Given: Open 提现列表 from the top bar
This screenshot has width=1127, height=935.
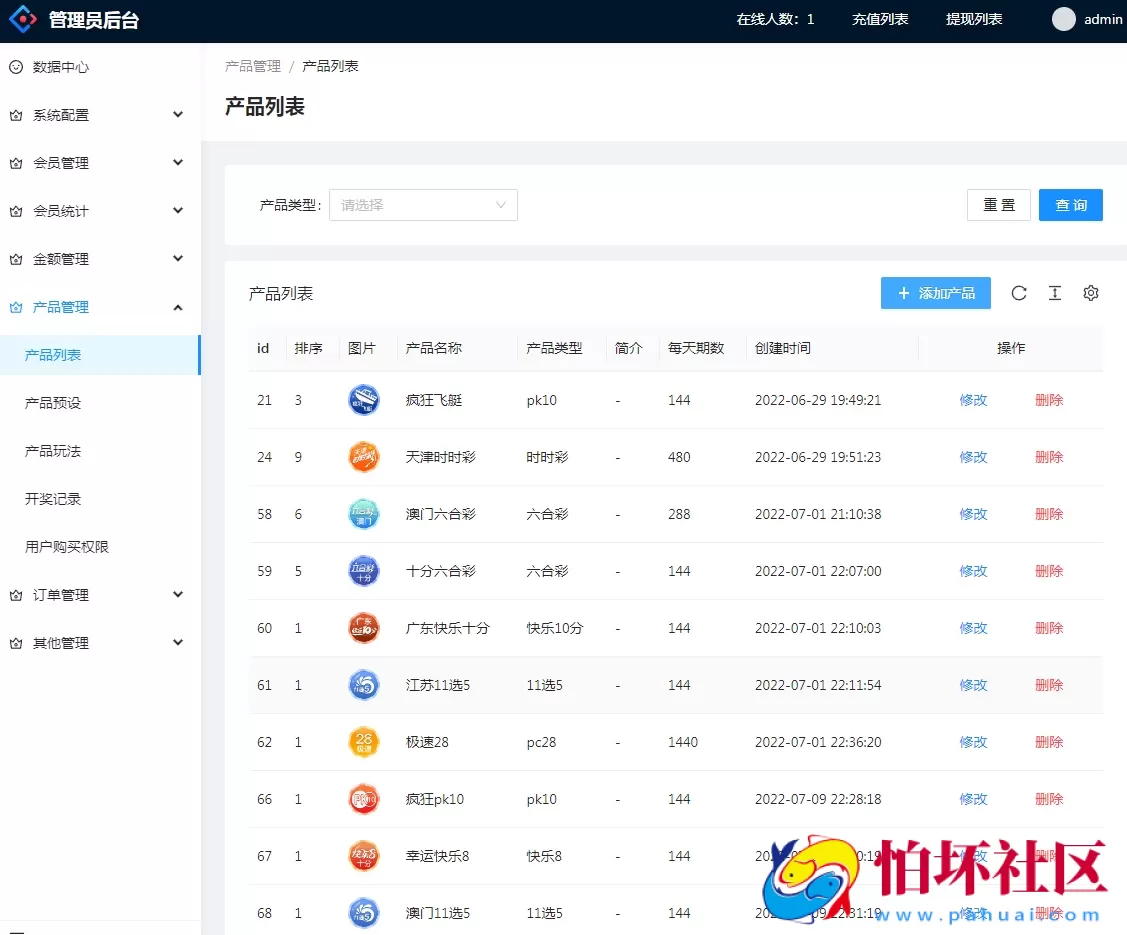Looking at the screenshot, I should (x=974, y=18).
